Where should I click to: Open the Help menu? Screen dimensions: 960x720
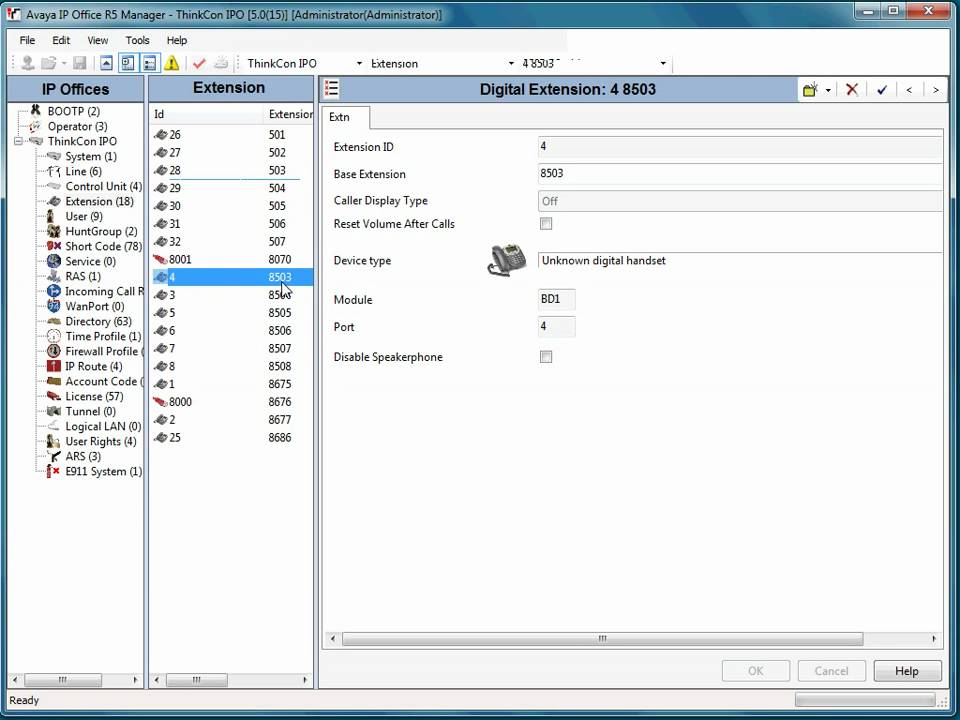click(177, 40)
